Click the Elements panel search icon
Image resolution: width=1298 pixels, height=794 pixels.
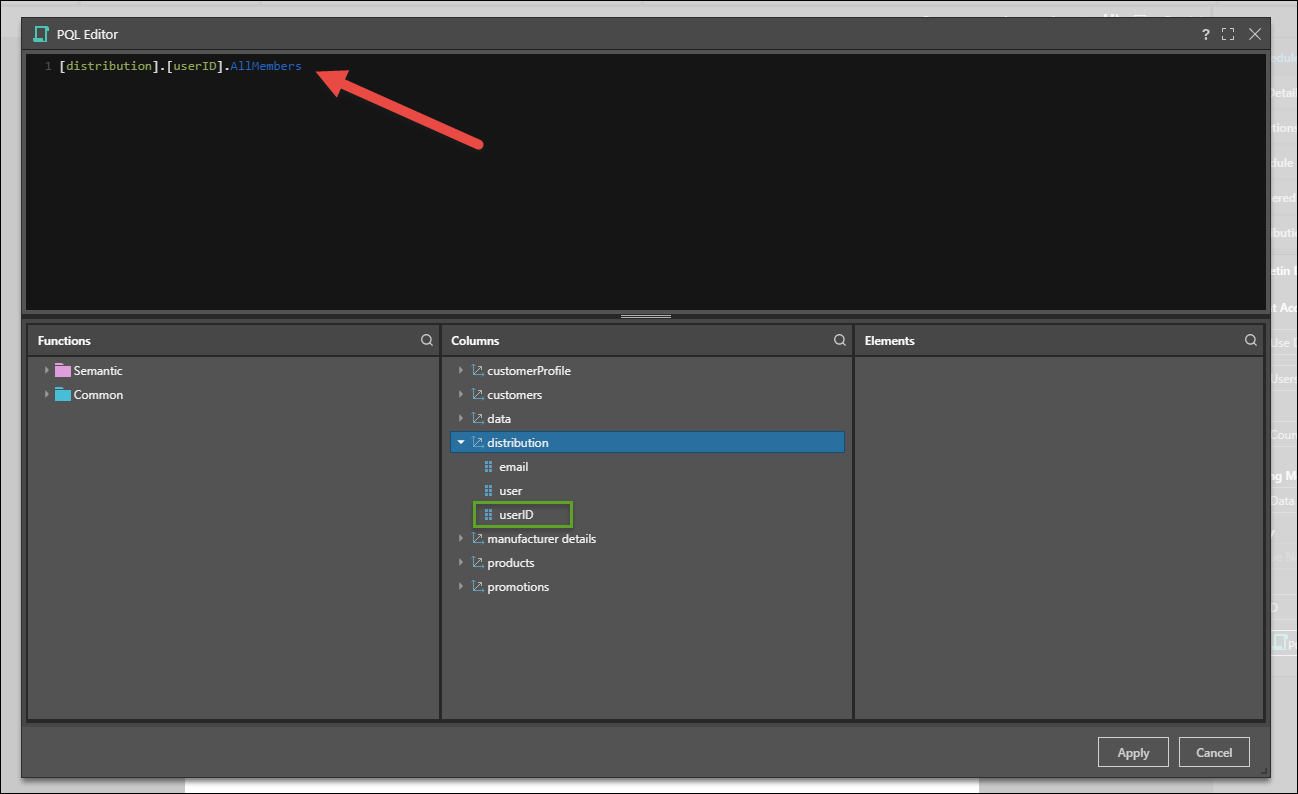coord(1251,341)
